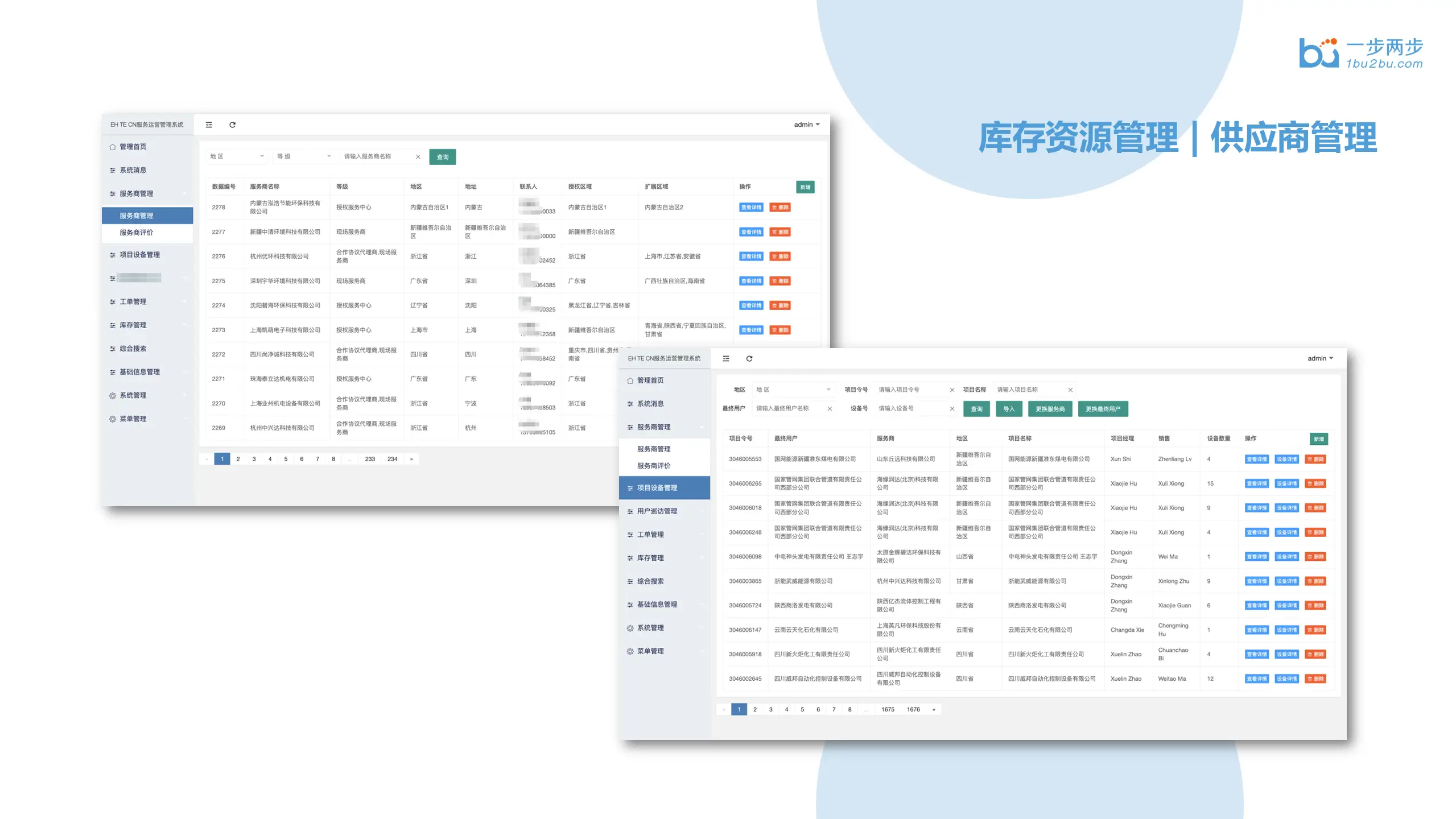
Task: Go to page 1676 in the front pagination
Action: coord(913,709)
